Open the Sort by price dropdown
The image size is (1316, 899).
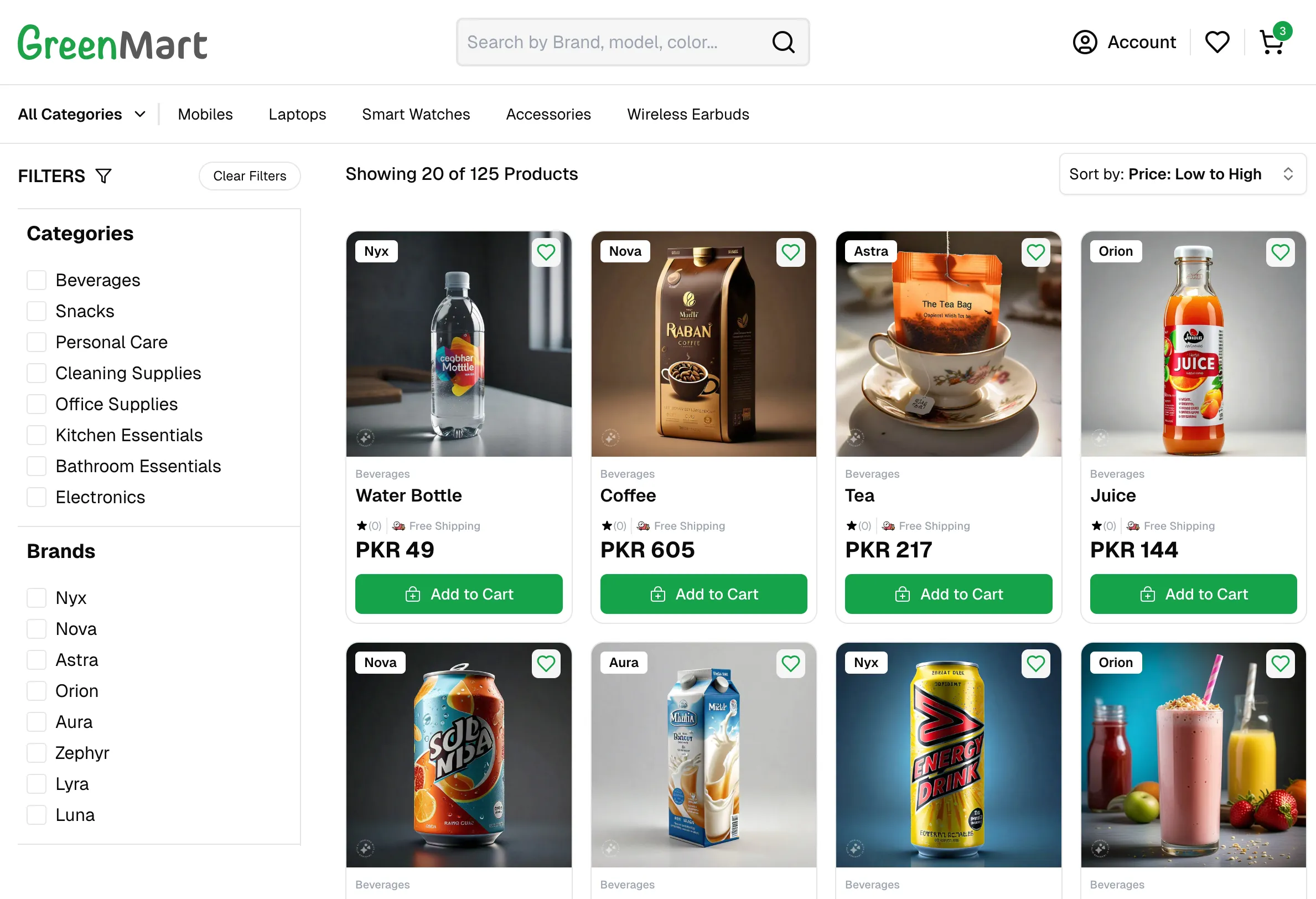[x=1182, y=174]
